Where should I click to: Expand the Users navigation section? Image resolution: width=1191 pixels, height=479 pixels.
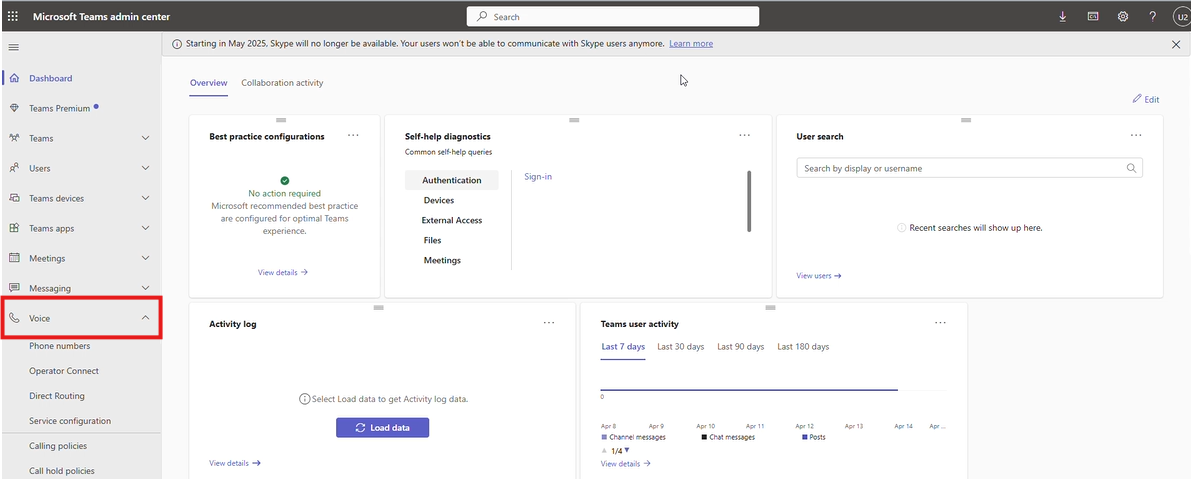[146, 169]
